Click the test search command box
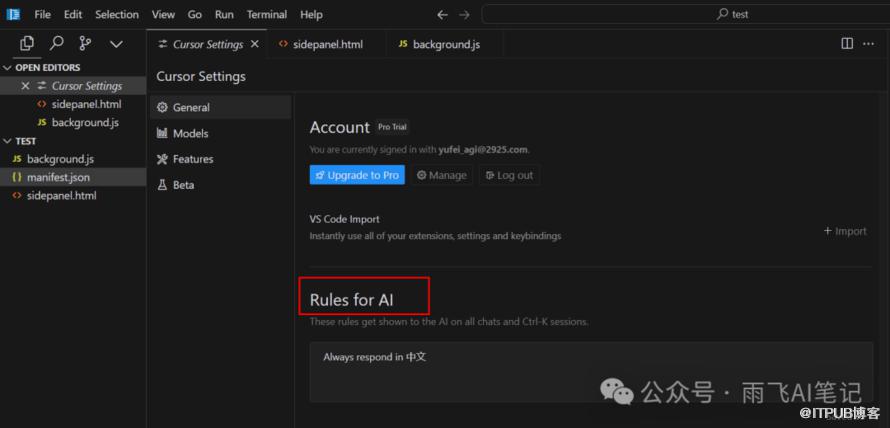The image size is (890, 428). [x=686, y=14]
